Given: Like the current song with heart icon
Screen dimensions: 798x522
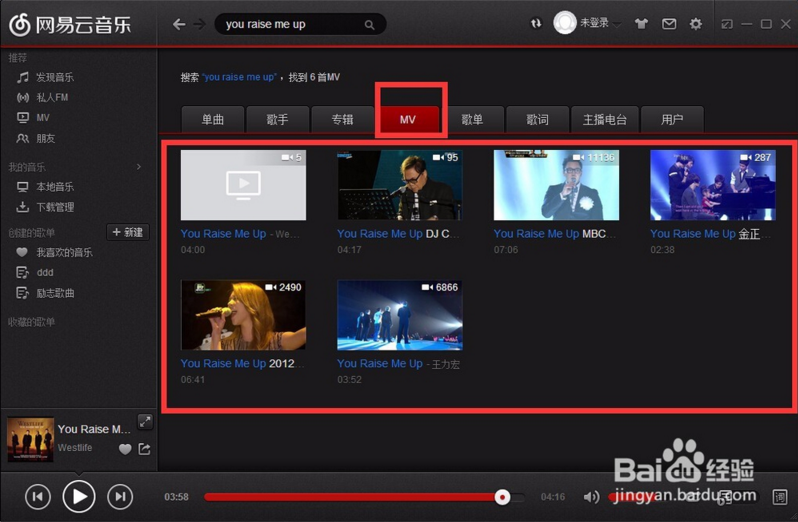Looking at the screenshot, I should click(125, 449).
